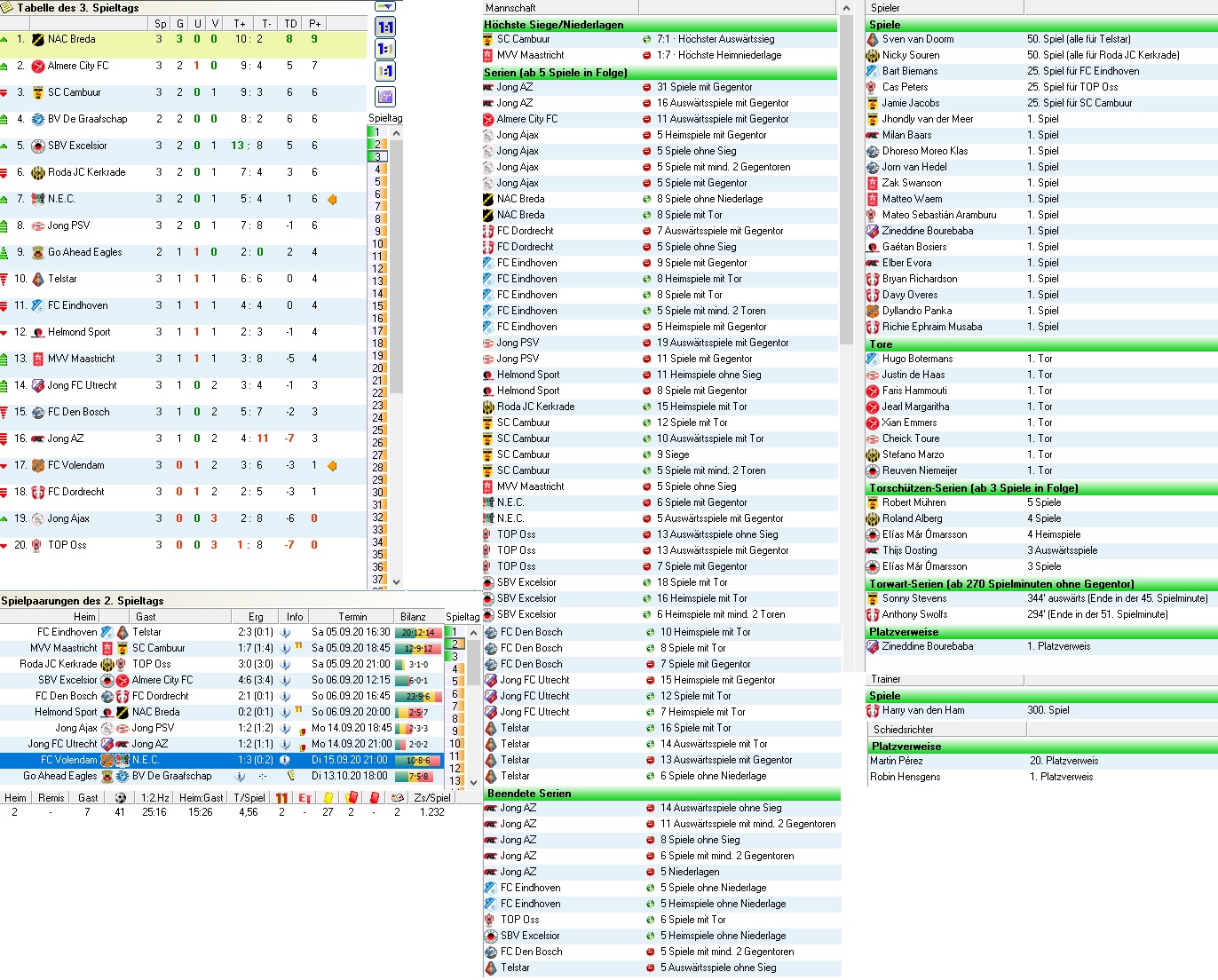Click the green trend arrow beside 1. NAC Breda
Screen dimensions: 1218x980
pos(4,39)
